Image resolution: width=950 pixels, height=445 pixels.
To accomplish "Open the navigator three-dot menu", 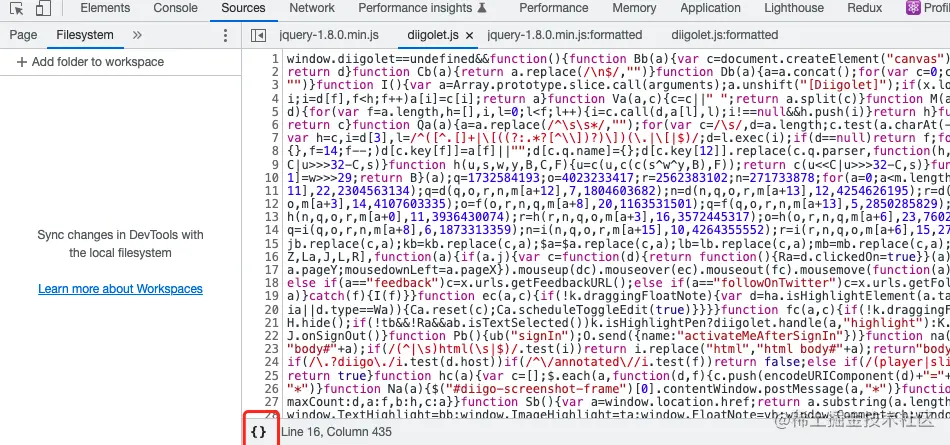I will [x=225, y=35].
